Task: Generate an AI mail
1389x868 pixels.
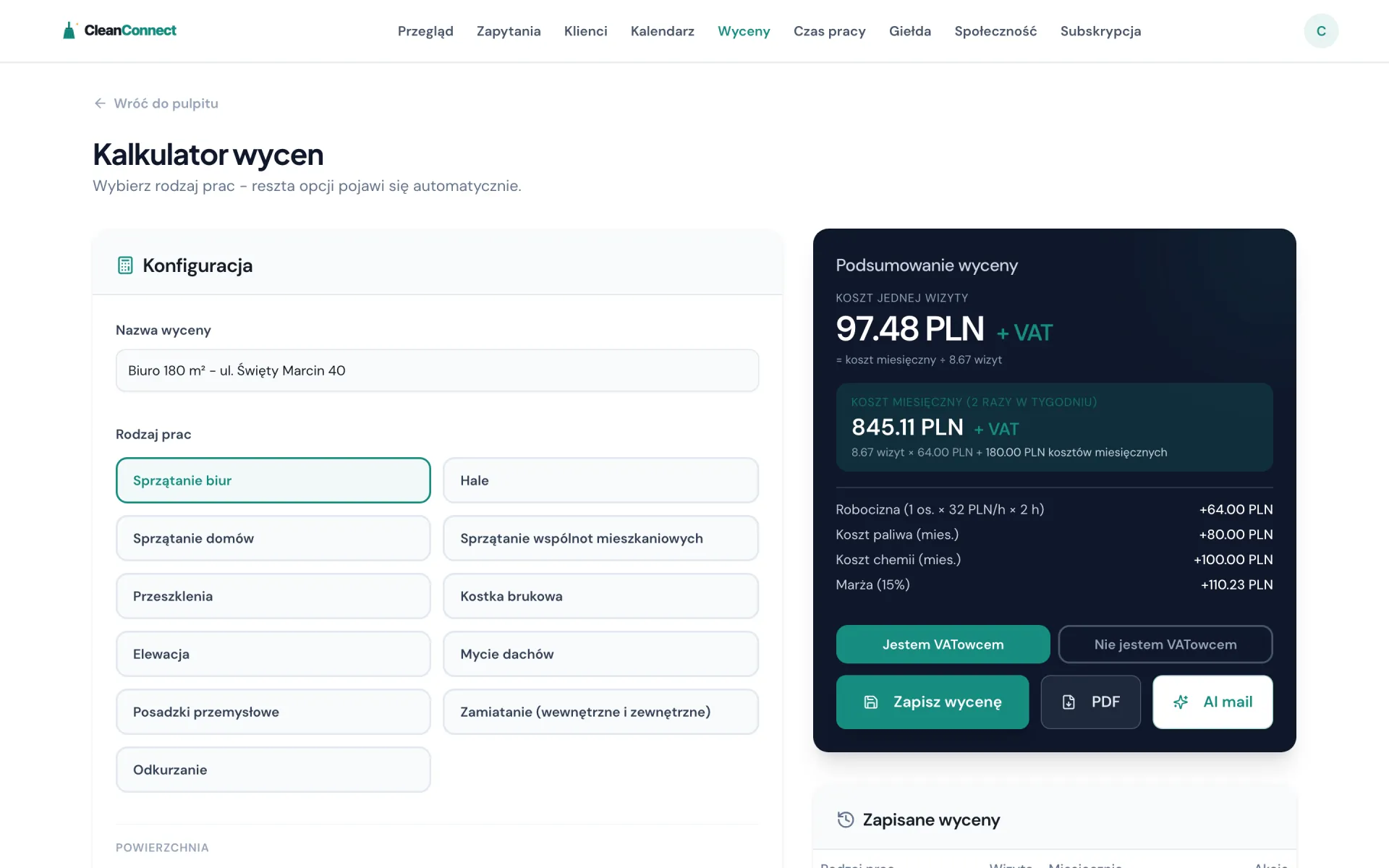Action: point(1212,702)
